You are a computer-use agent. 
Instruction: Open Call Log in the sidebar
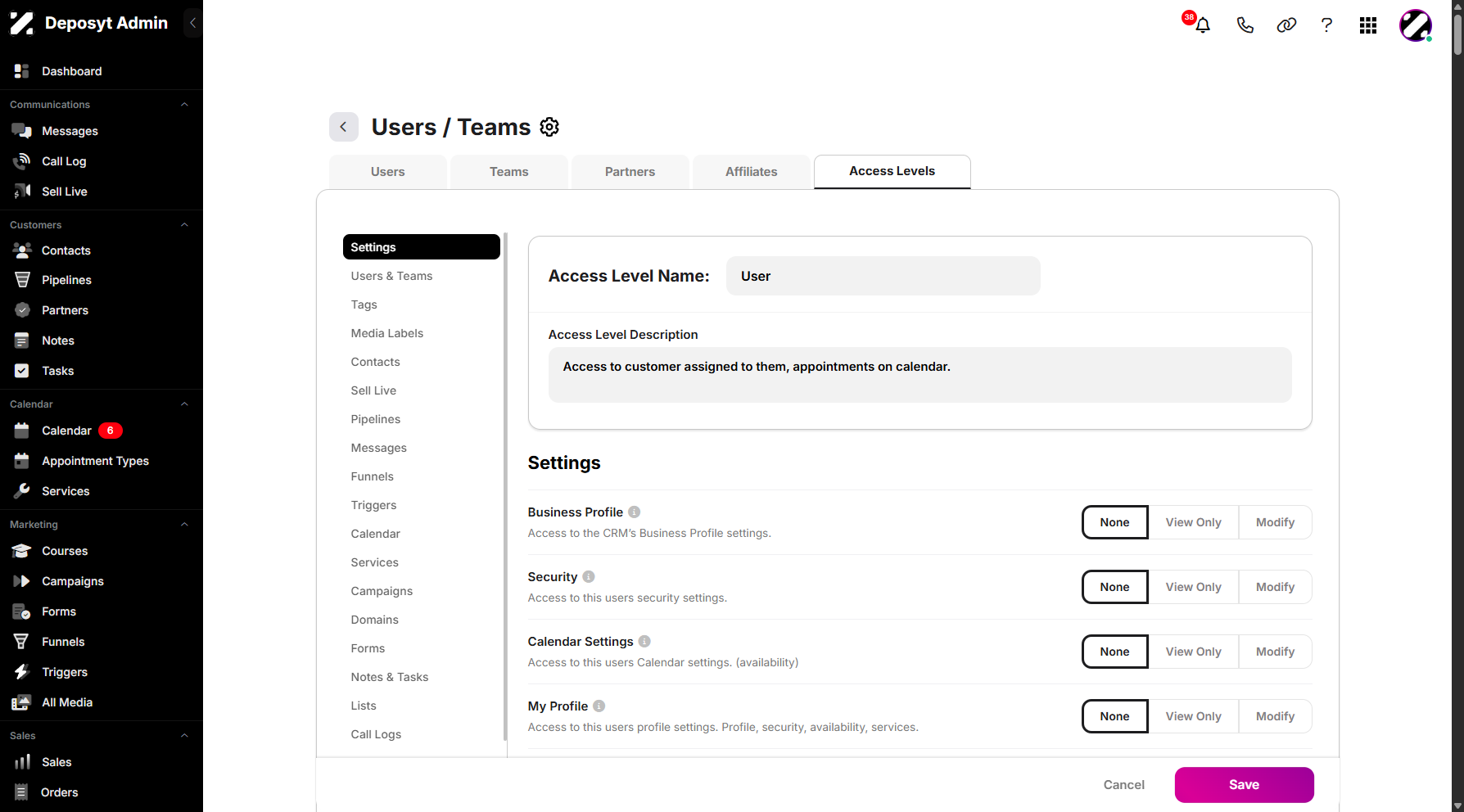pyautogui.click(x=64, y=161)
